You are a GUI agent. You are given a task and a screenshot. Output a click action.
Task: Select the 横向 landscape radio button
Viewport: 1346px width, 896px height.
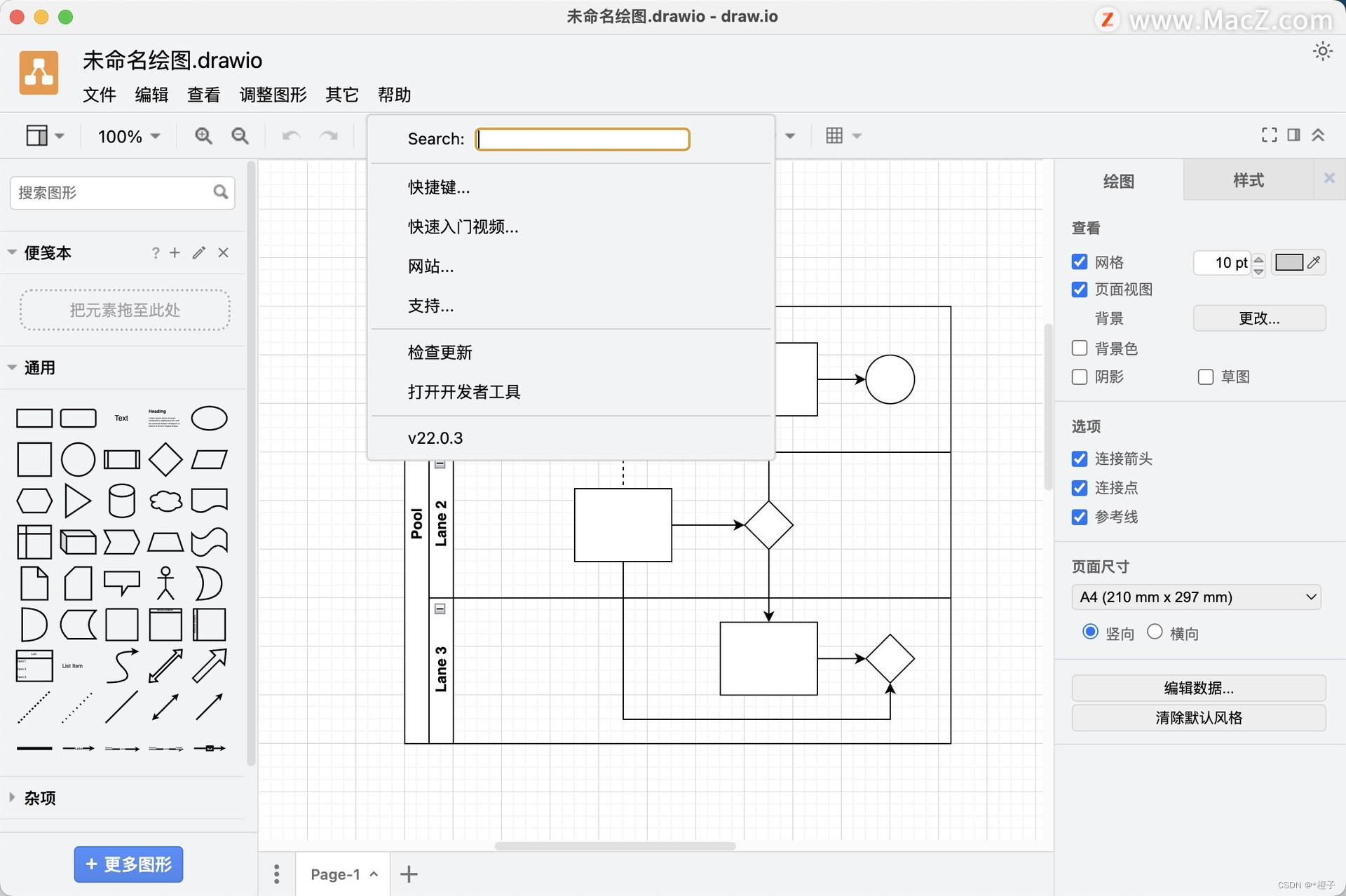click(1155, 632)
